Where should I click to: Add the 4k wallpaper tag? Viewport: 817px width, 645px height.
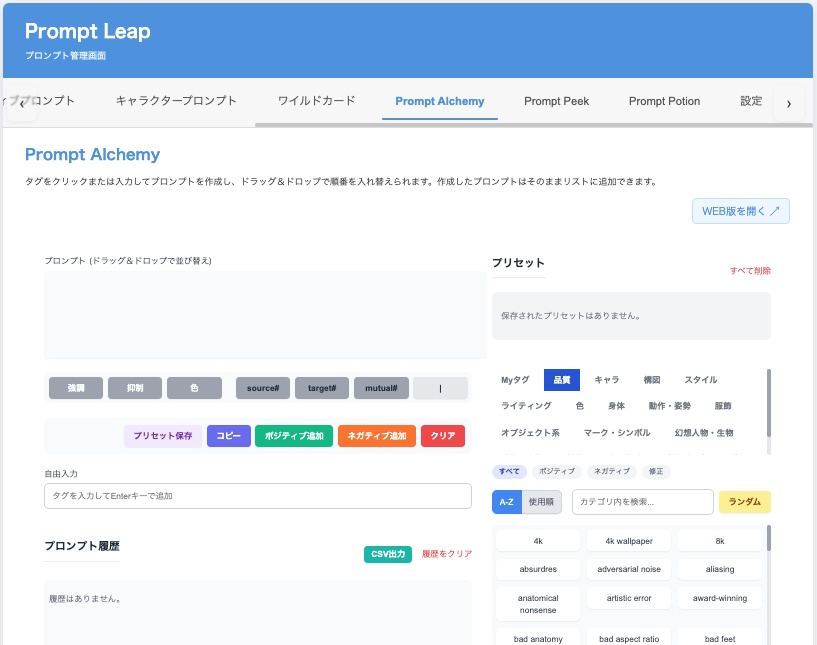(629, 541)
